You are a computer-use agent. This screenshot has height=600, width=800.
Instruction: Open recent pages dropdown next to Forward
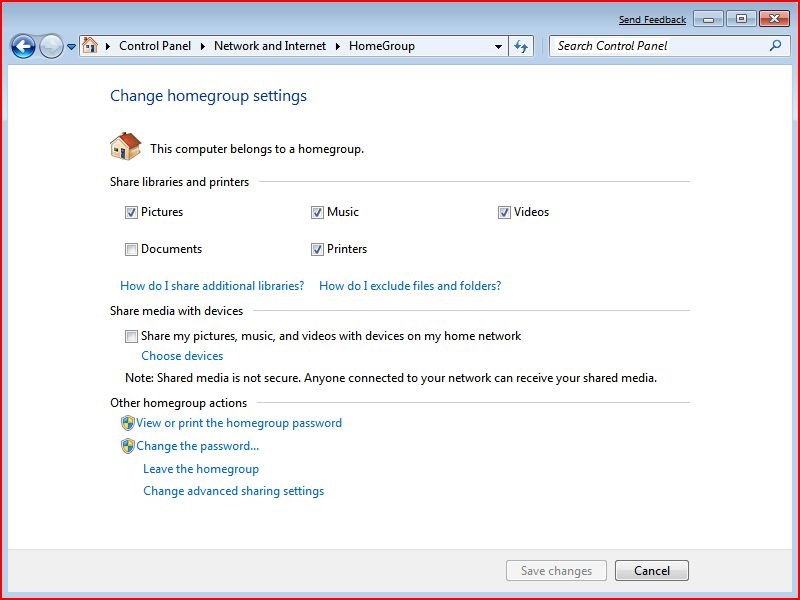coord(72,47)
